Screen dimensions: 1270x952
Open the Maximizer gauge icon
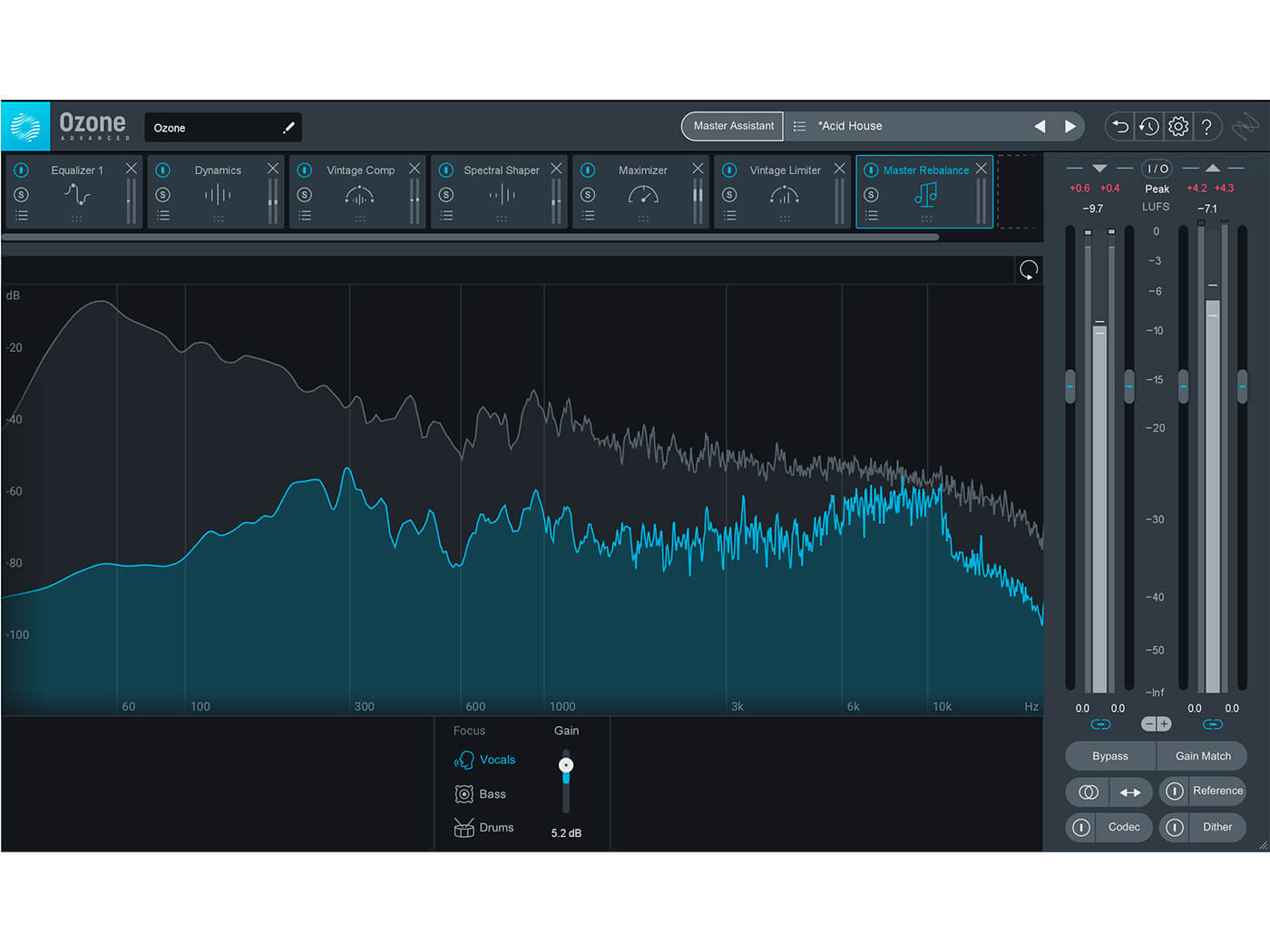[x=643, y=194]
